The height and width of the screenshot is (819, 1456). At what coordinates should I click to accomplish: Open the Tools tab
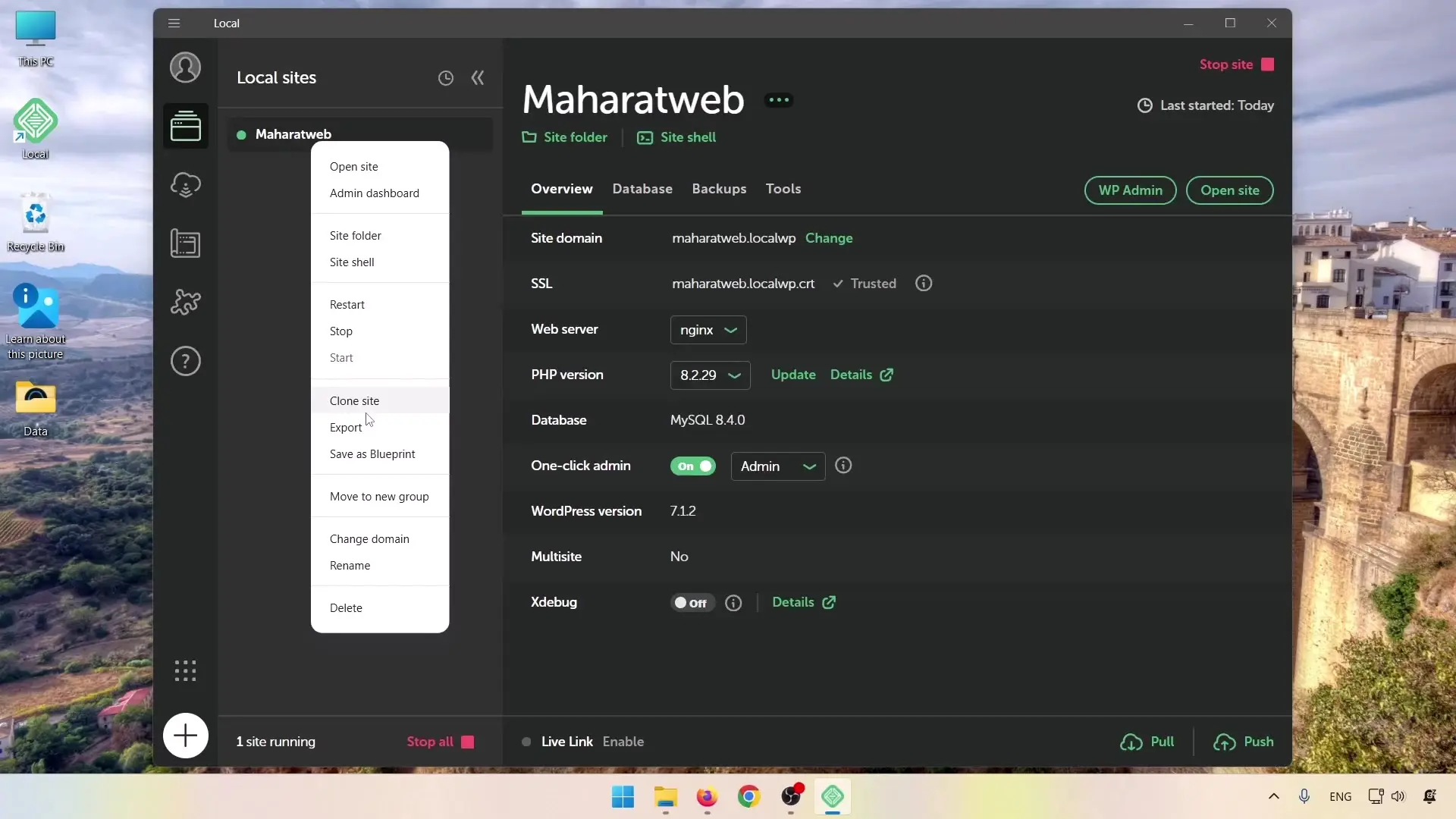click(783, 189)
